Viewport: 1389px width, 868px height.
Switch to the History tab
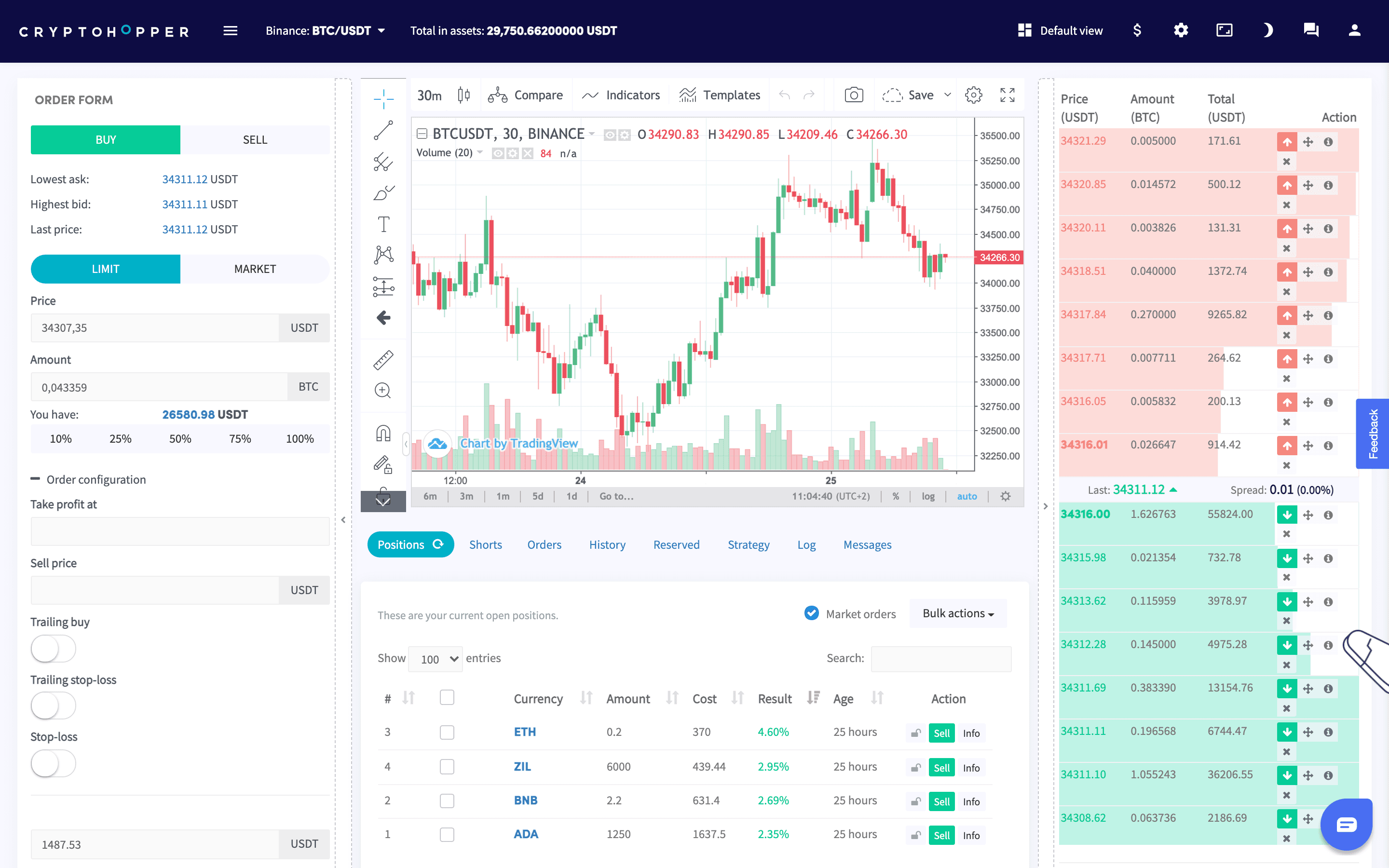606,544
